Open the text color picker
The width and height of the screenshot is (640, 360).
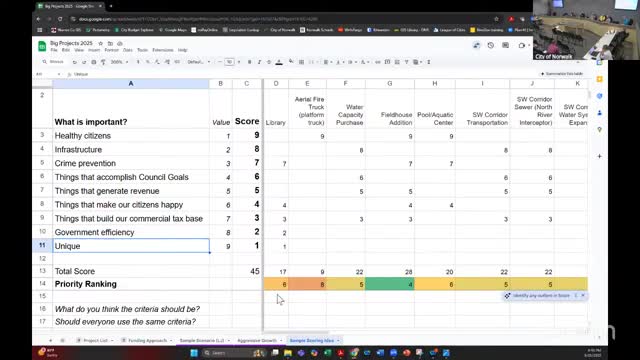coord(279,62)
